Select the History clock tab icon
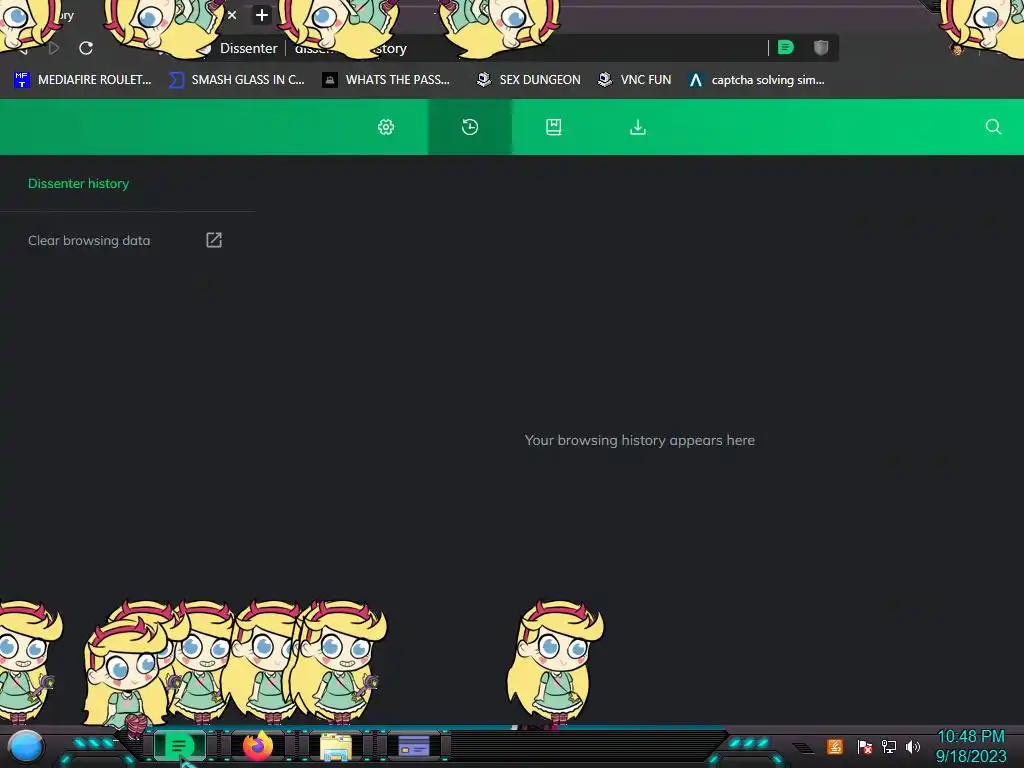The height and width of the screenshot is (768, 1024). click(470, 127)
